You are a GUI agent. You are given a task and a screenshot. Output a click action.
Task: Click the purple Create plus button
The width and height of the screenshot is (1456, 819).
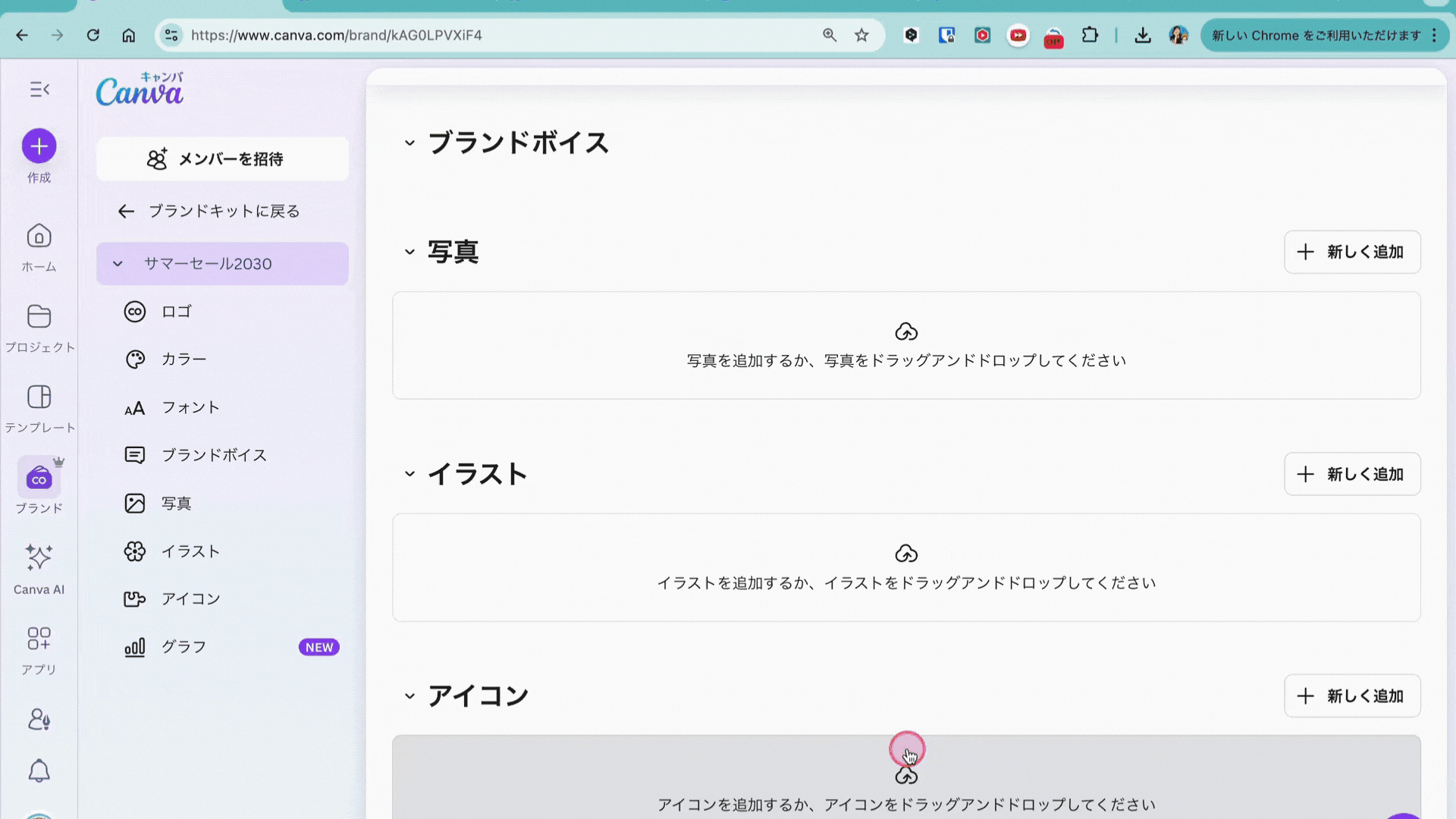pos(39,146)
